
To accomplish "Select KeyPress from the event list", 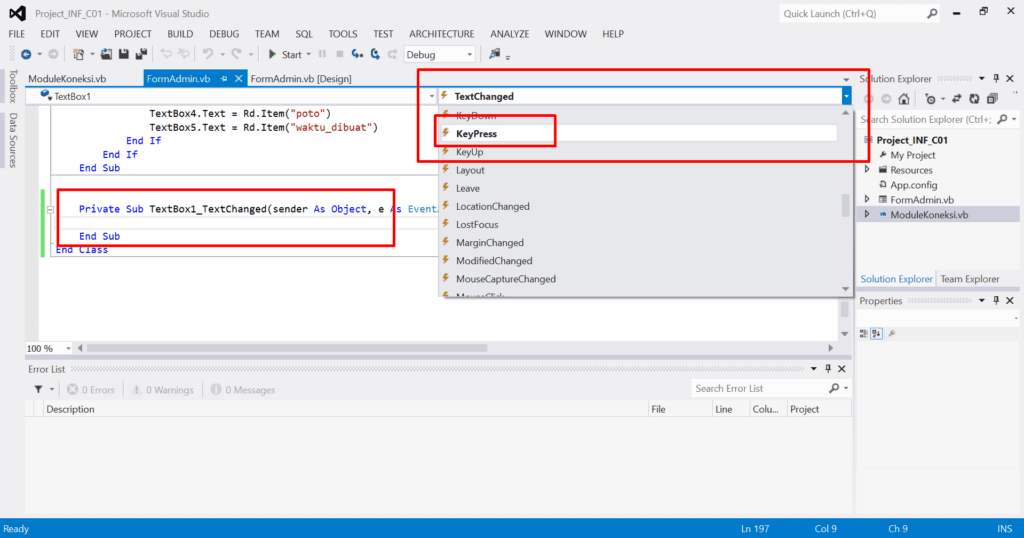I will [477, 133].
